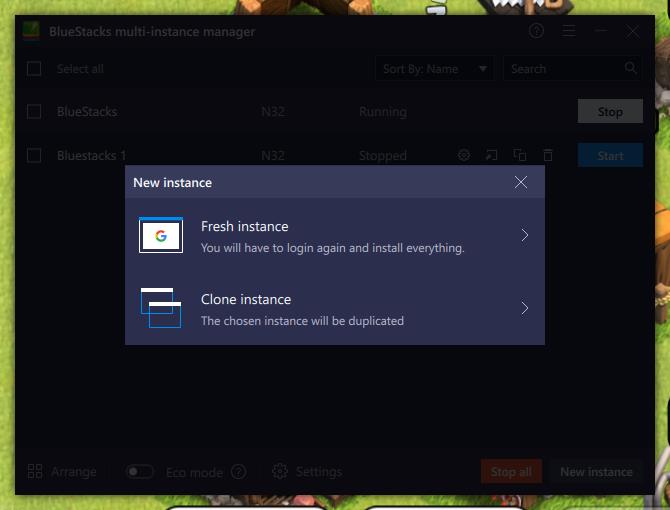Click create shortcut icon for Bluestacks 1
This screenshot has width=670, height=510.
[491, 156]
